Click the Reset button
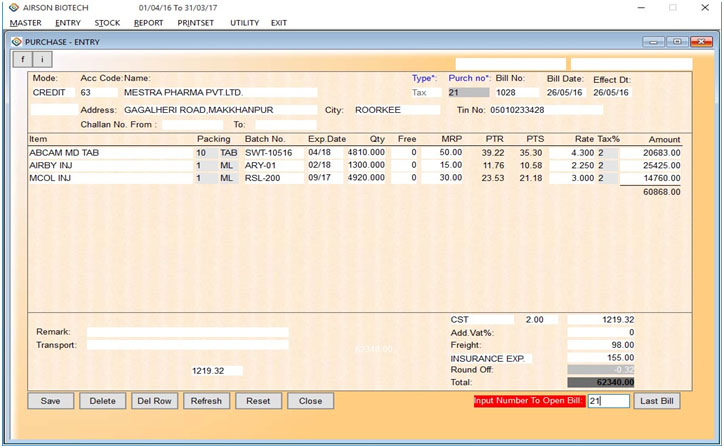 [x=258, y=401]
